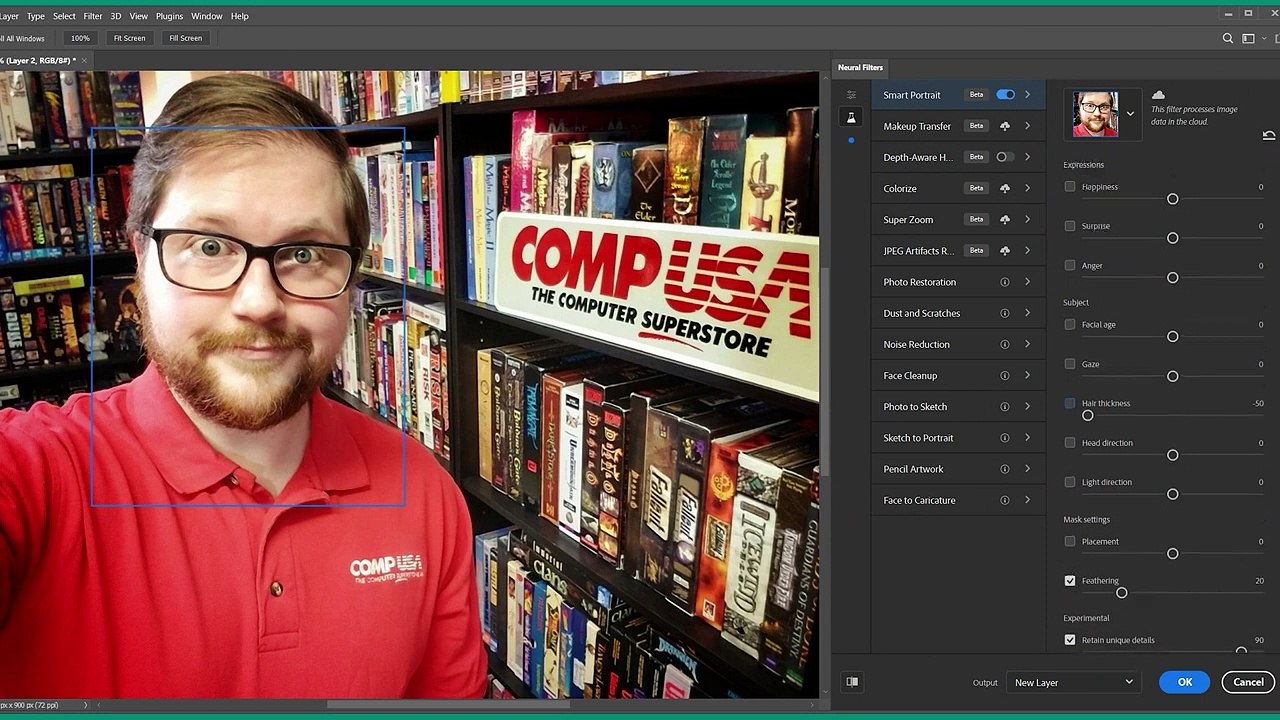Toggle the before/after preview icon
Viewport: 1280px width, 720px height.
852,682
